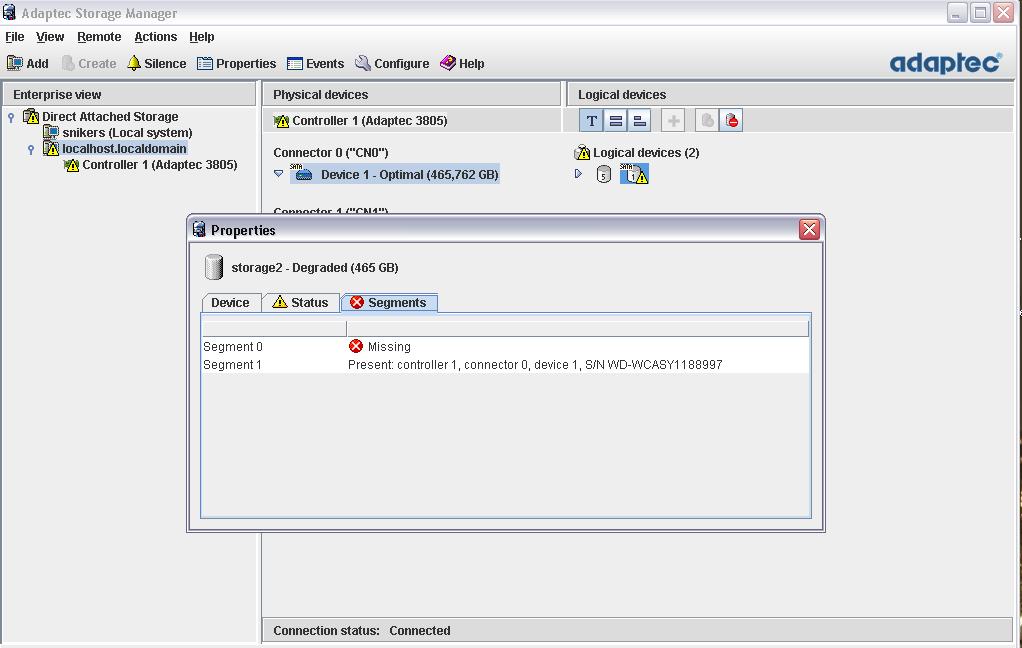Toggle full size capacity view button
1022x648 pixels.
(616, 121)
